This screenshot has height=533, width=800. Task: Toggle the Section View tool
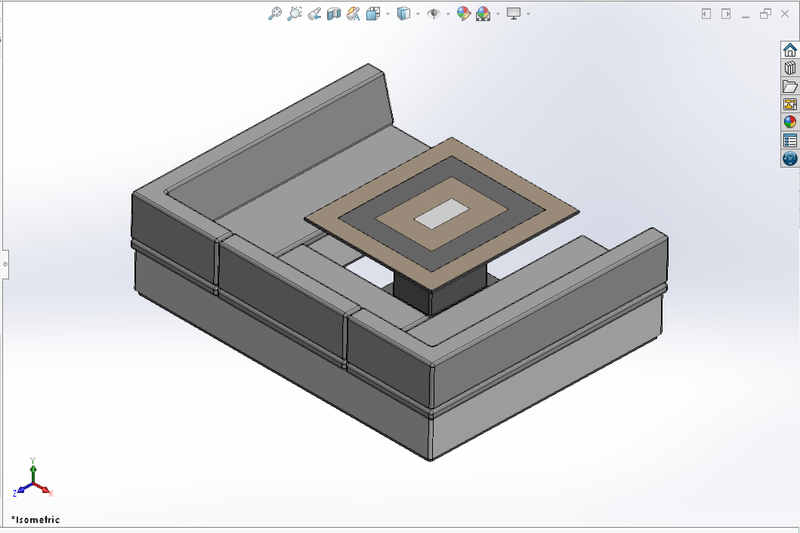tap(334, 14)
